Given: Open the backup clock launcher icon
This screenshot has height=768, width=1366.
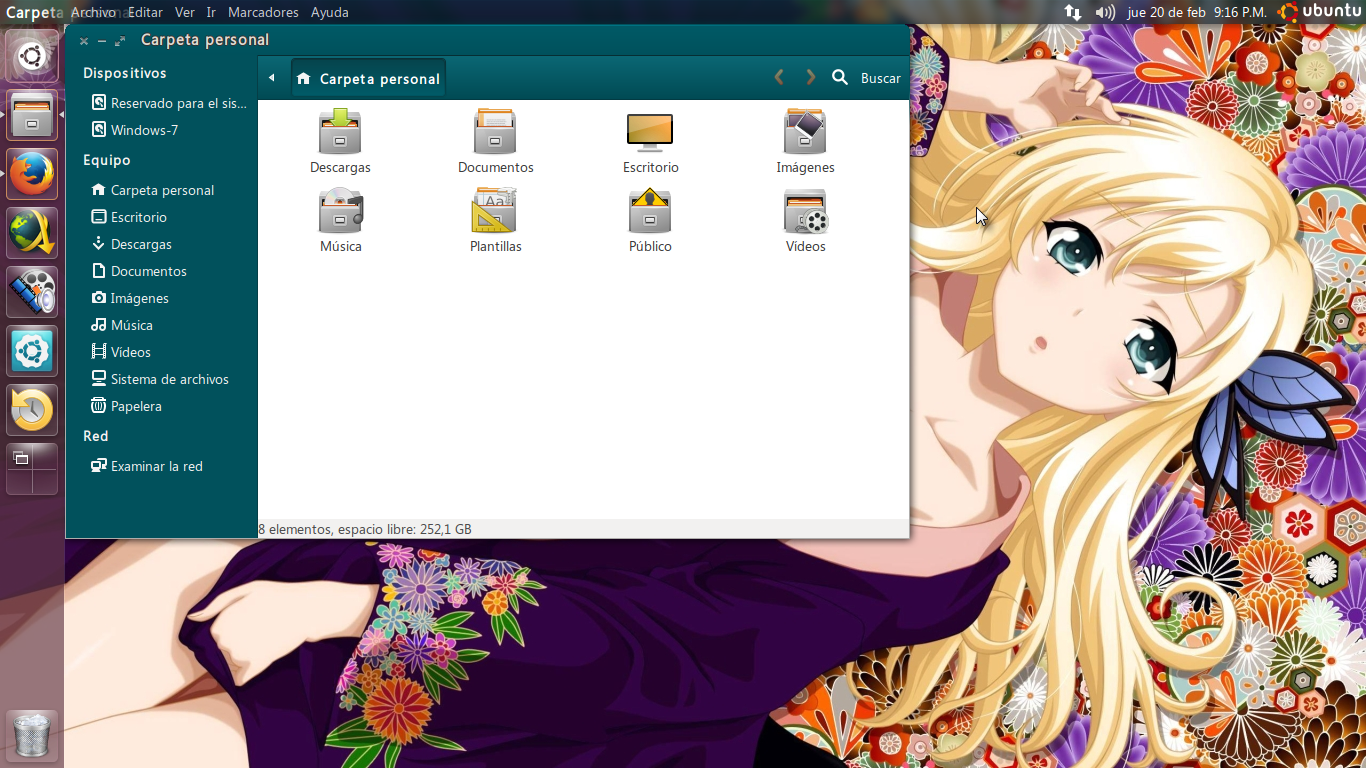Looking at the screenshot, I should coord(32,410).
